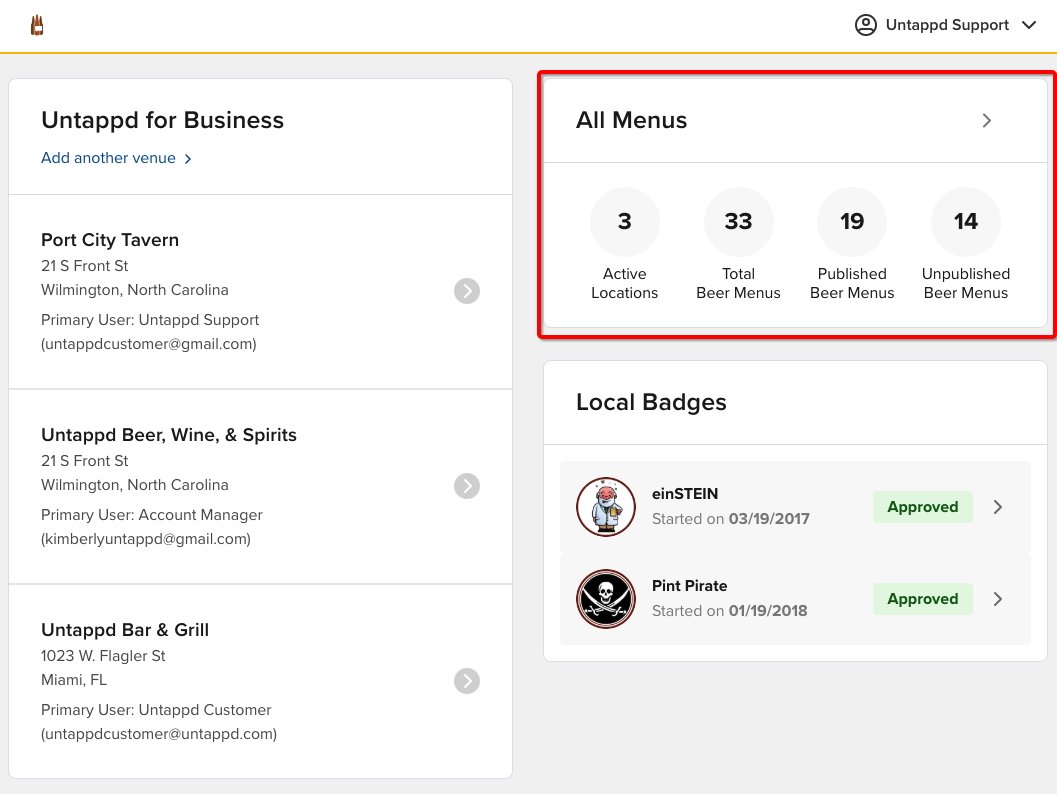Click the Pint Pirate badge image
The image size is (1057, 794).
(x=606, y=599)
